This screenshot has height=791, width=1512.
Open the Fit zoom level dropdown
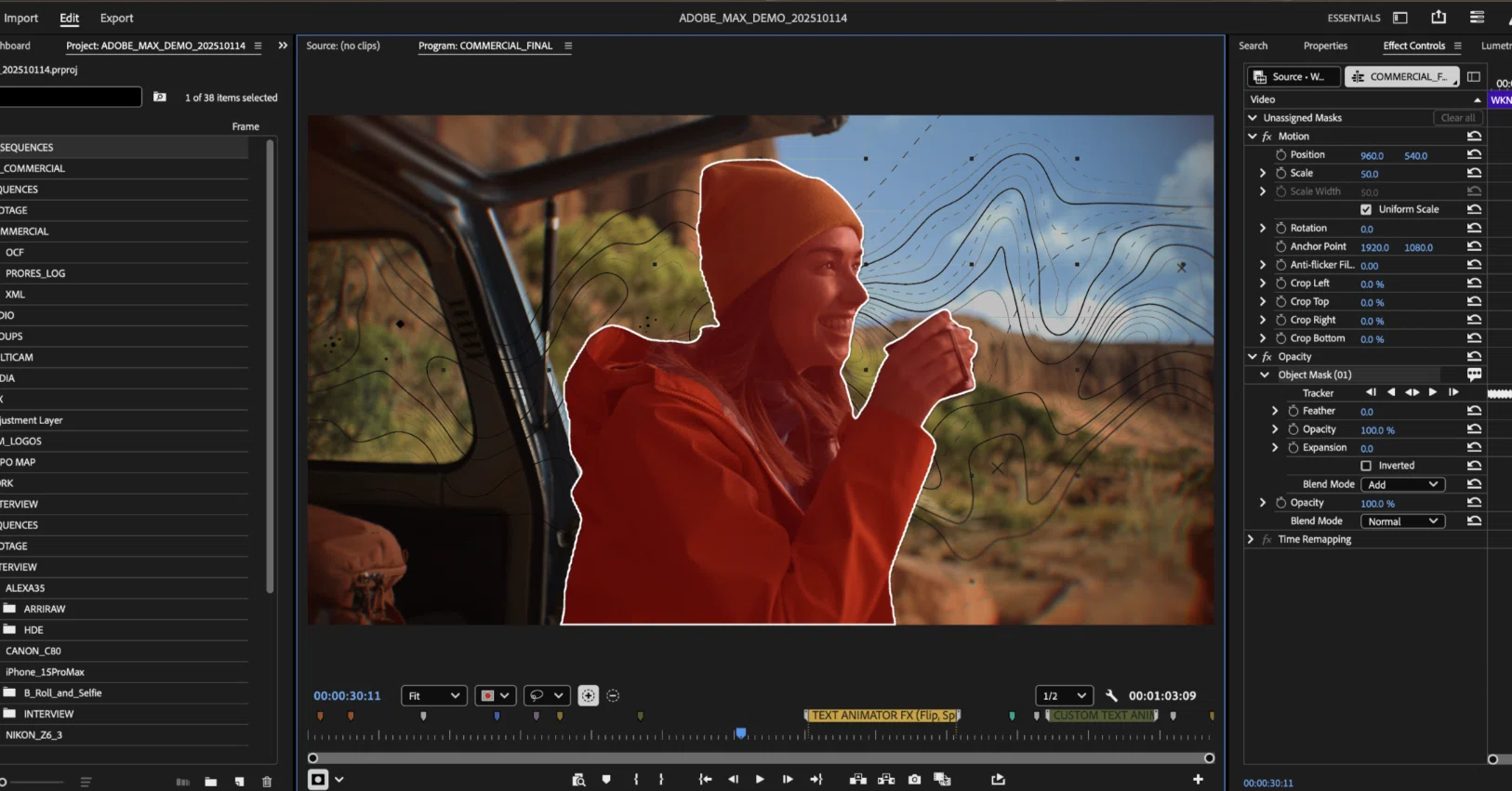coord(433,695)
